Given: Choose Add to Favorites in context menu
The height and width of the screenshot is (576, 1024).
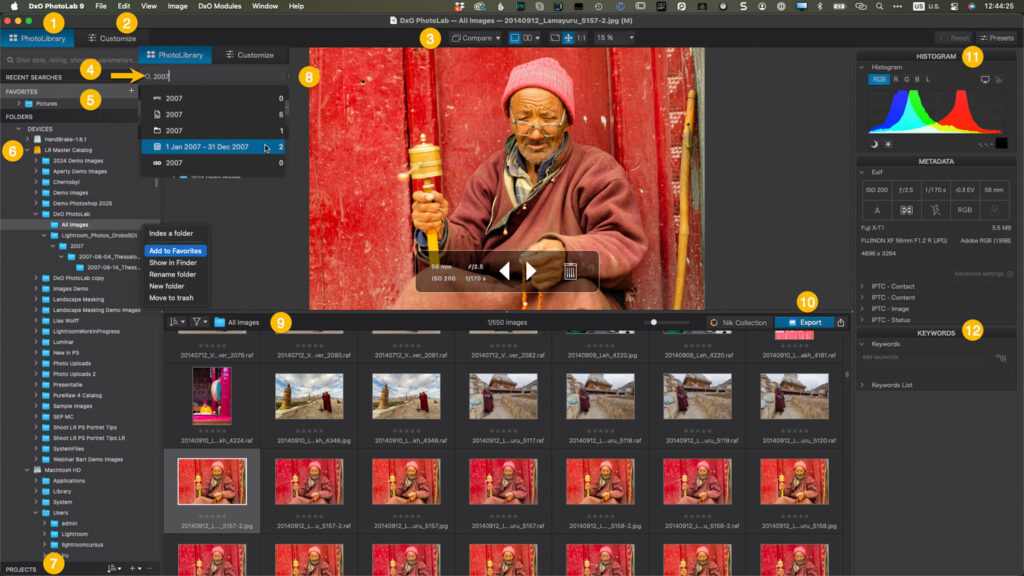Looking at the screenshot, I should pyautogui.click(x=175, y=250).
